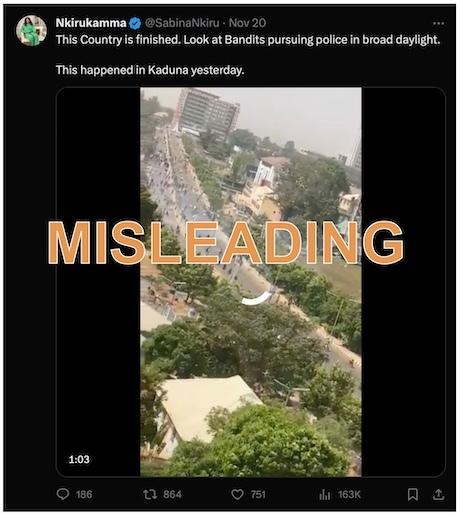460x518 pixels.
Task: Click the 163K views count
Action: coord(349,494)
